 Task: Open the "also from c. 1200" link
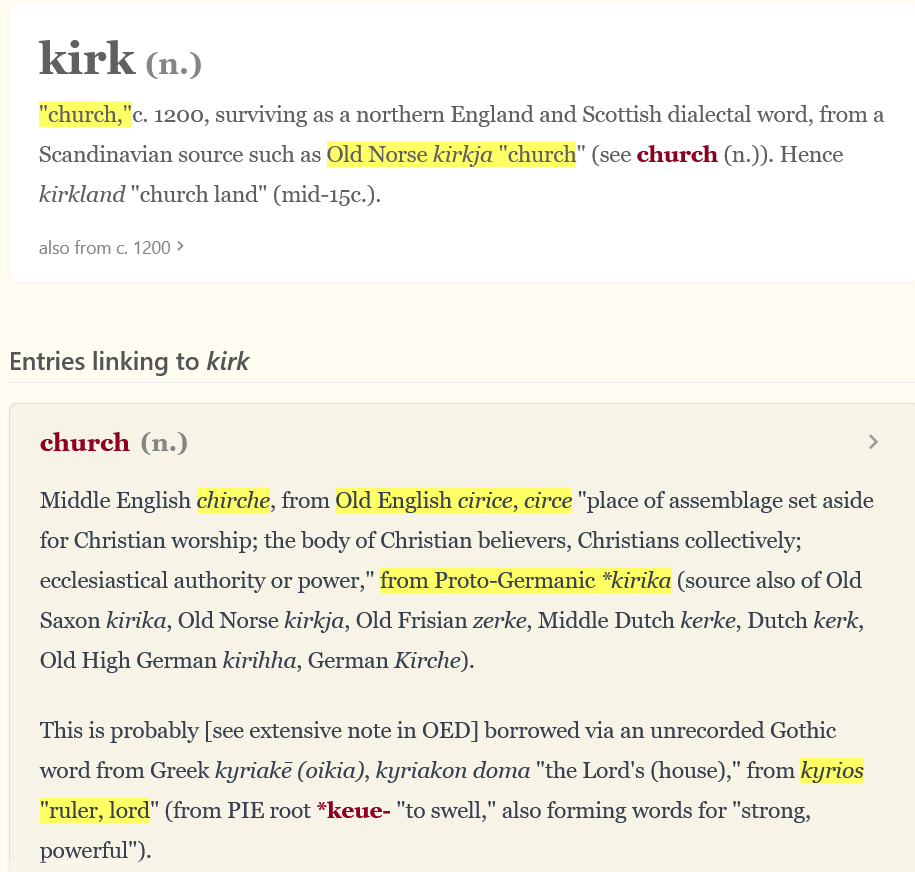105,247
